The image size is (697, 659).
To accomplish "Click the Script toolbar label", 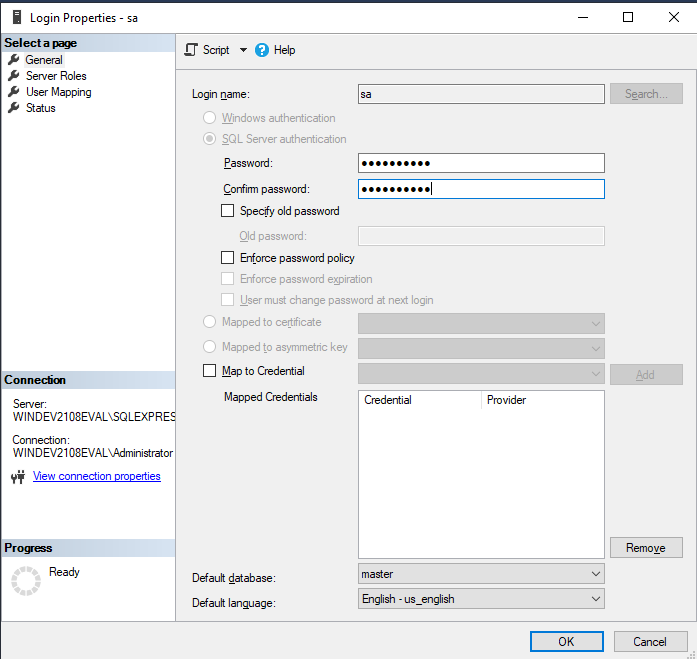I will (216, 50).
